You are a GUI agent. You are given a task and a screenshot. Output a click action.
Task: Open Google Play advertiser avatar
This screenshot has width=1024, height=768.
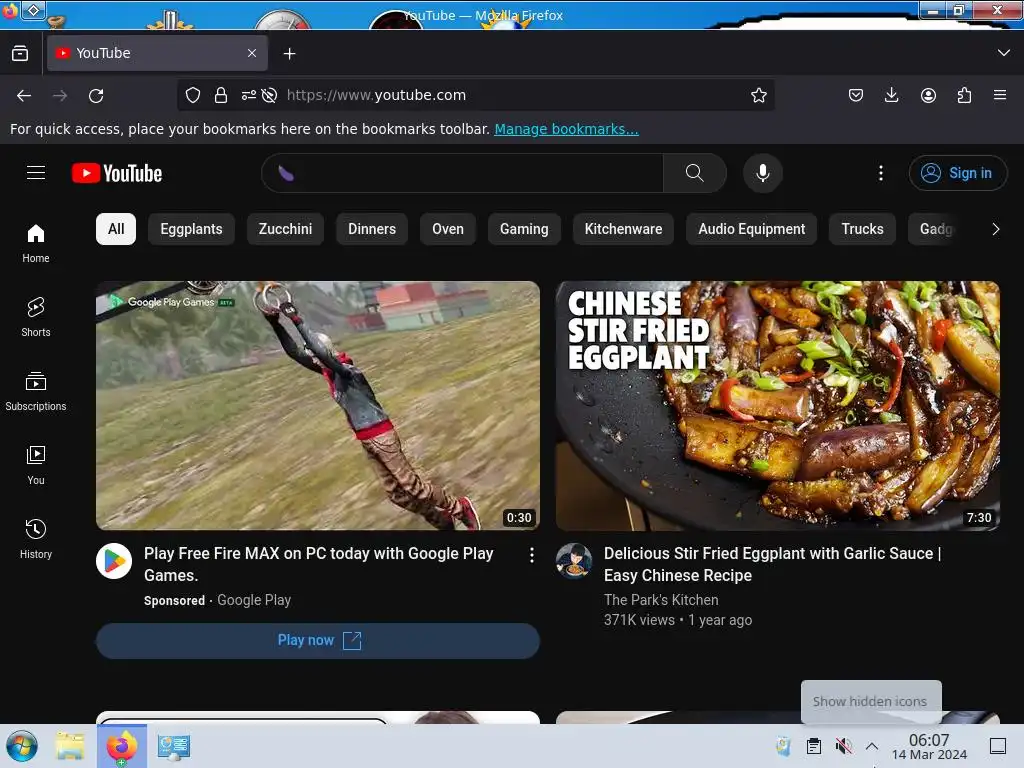114,561
